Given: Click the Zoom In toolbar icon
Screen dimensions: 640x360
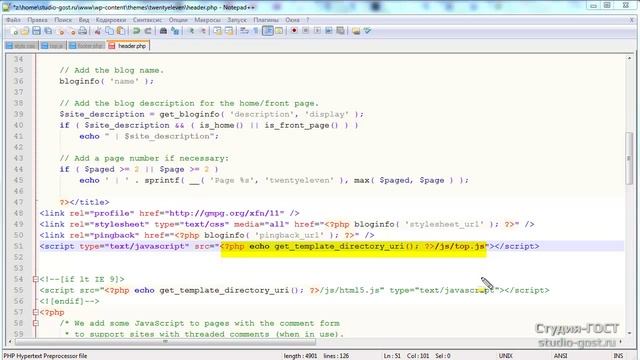Looking at the screenshot, I should 191,31.
